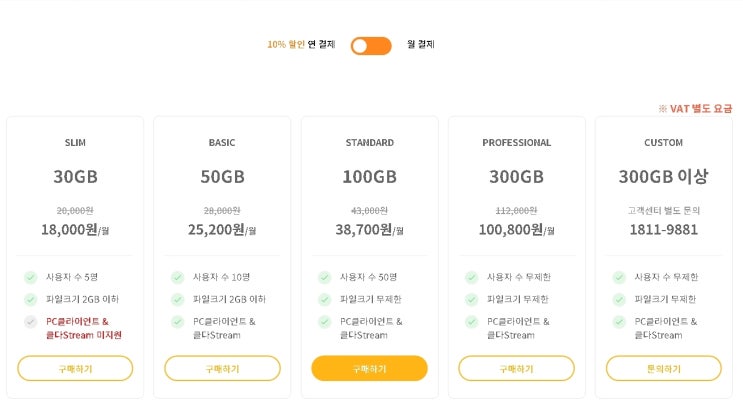This screenshot has height=410, width=743.
Task: Click the 1811-9881 customer center number
Action: click(663, 230)
